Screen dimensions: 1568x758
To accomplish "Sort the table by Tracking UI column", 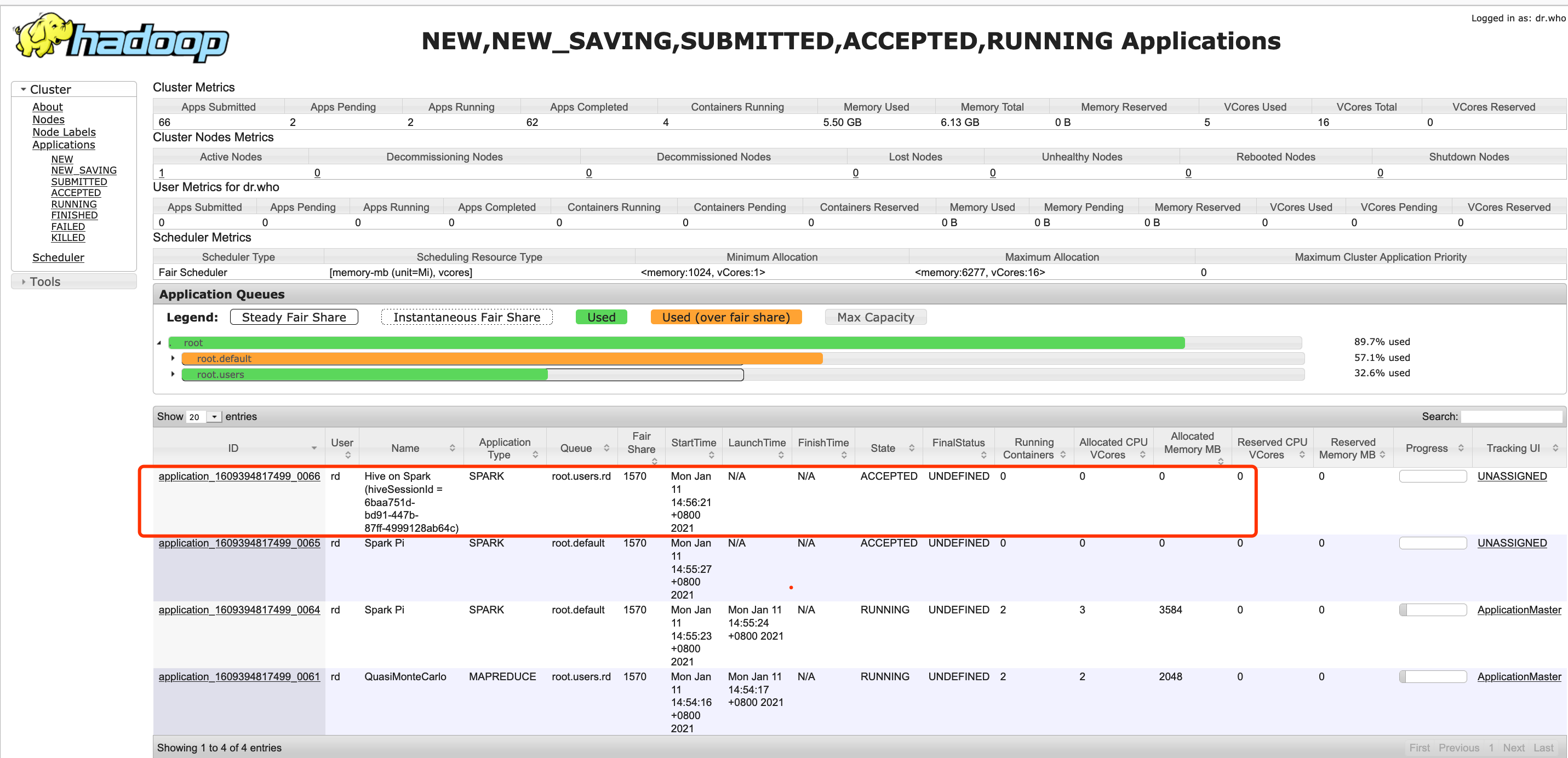I will pyautogui.click(x=1519, y=448).
